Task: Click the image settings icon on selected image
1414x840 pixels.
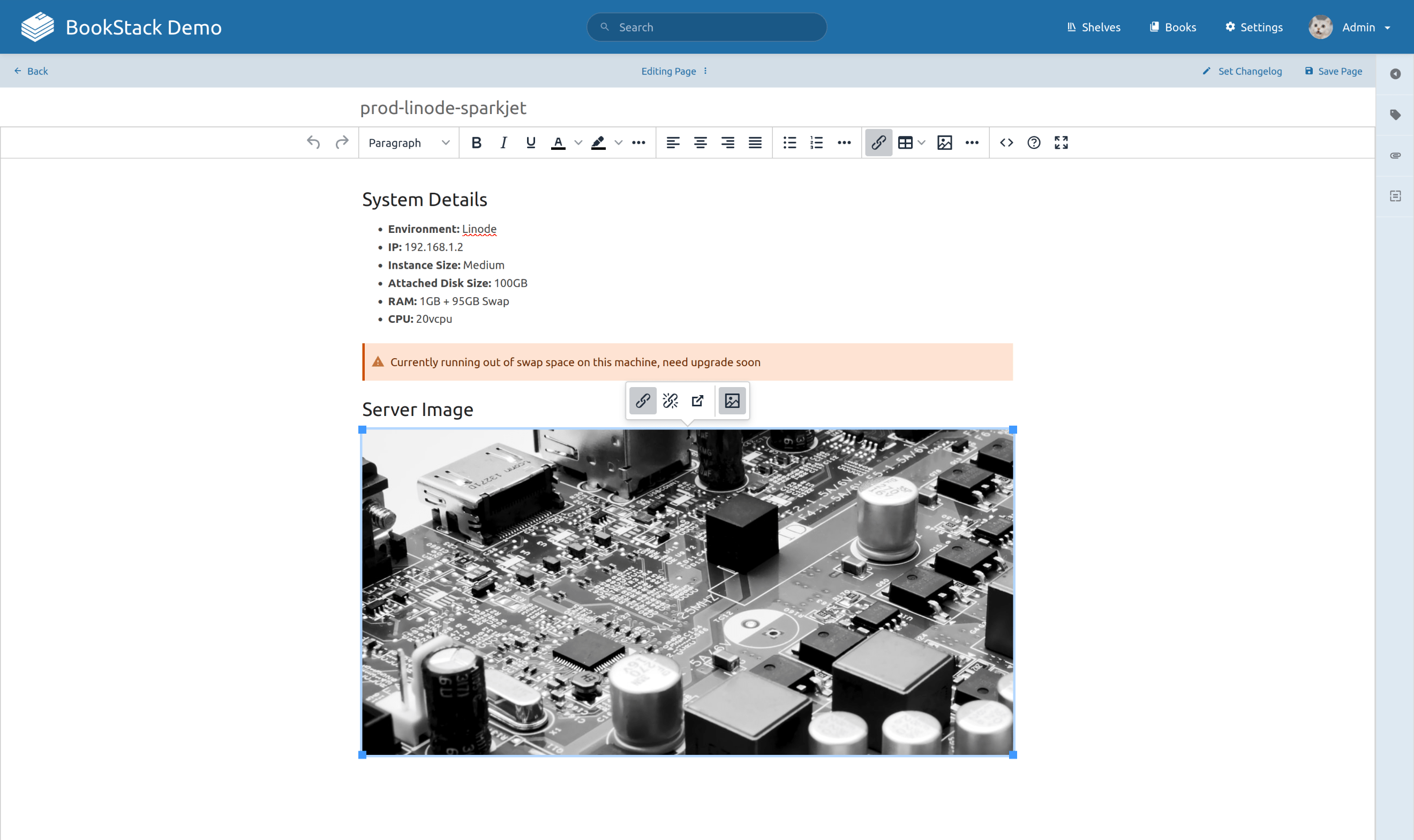Action: point(732,401)
